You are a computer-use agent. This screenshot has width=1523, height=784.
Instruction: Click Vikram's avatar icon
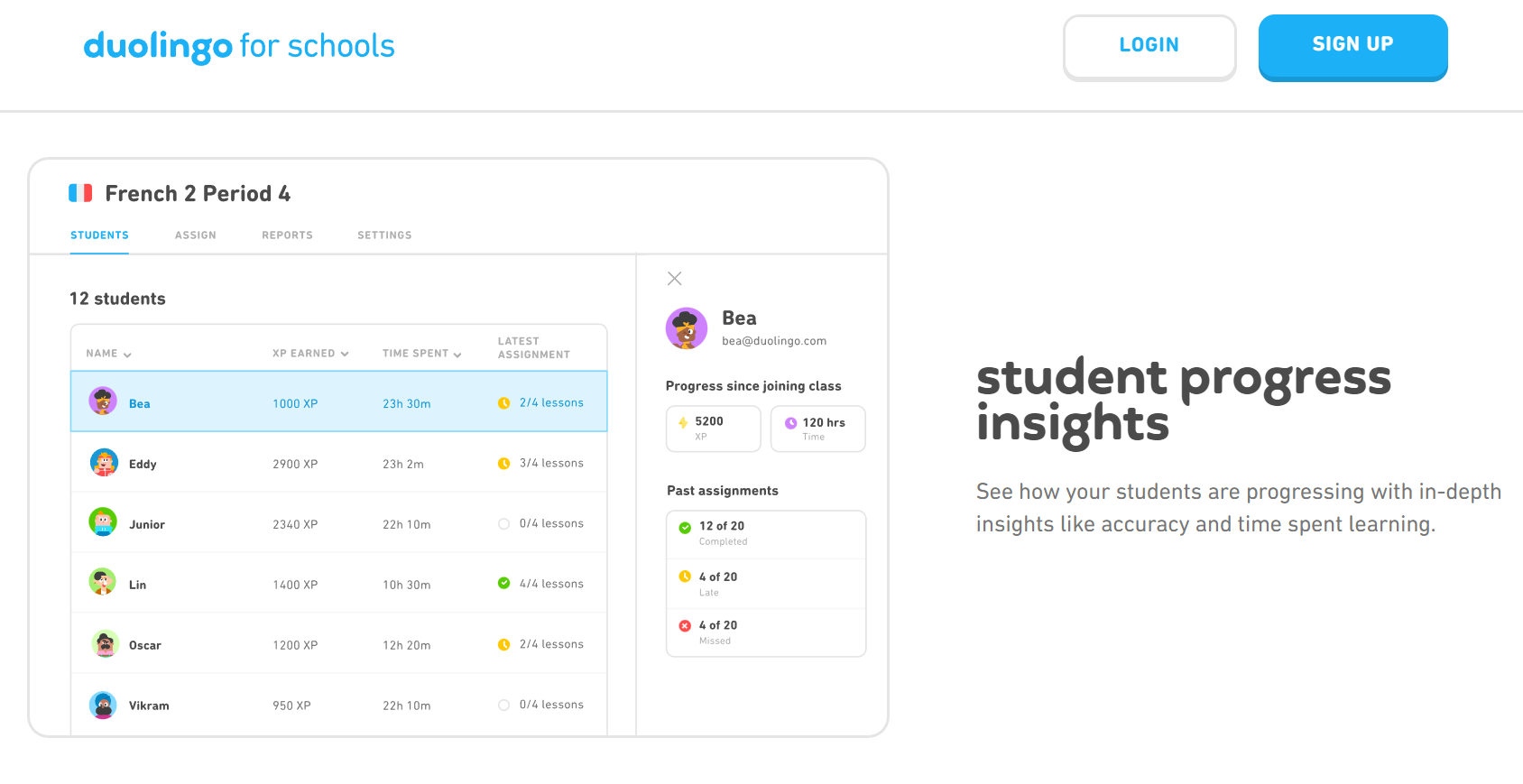click(x=103, y=705)
